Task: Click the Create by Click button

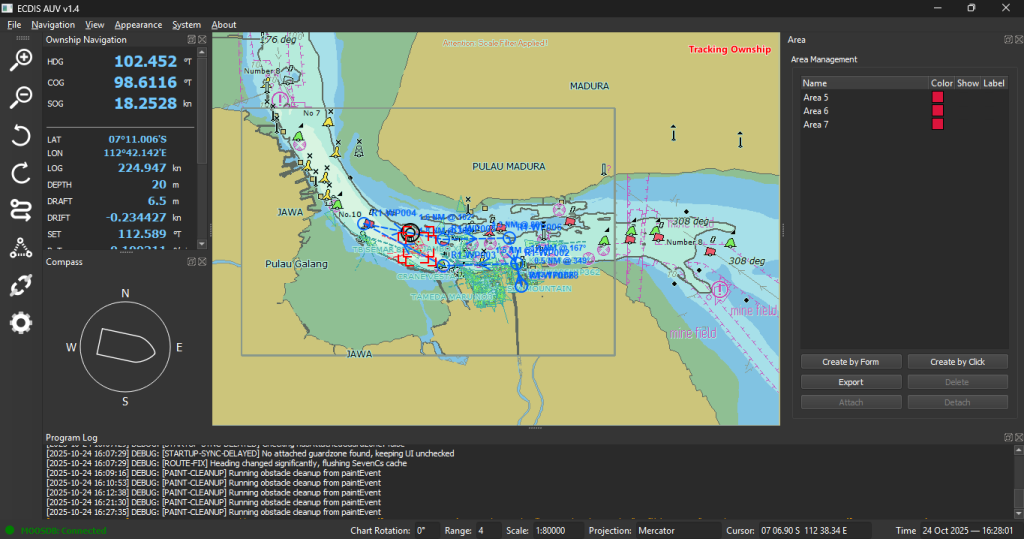Action: (957, 362)
